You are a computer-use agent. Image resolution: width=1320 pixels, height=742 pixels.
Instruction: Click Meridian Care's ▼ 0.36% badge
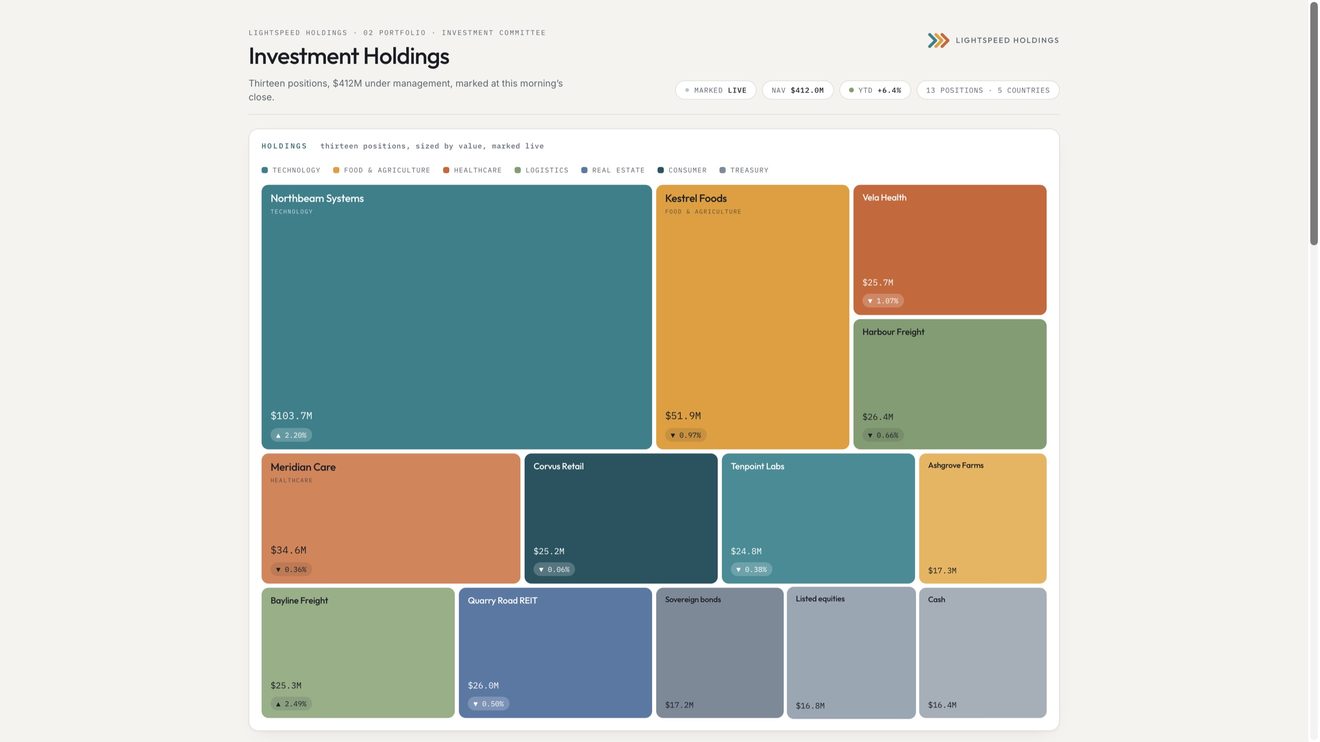click(x=291, y=569)
